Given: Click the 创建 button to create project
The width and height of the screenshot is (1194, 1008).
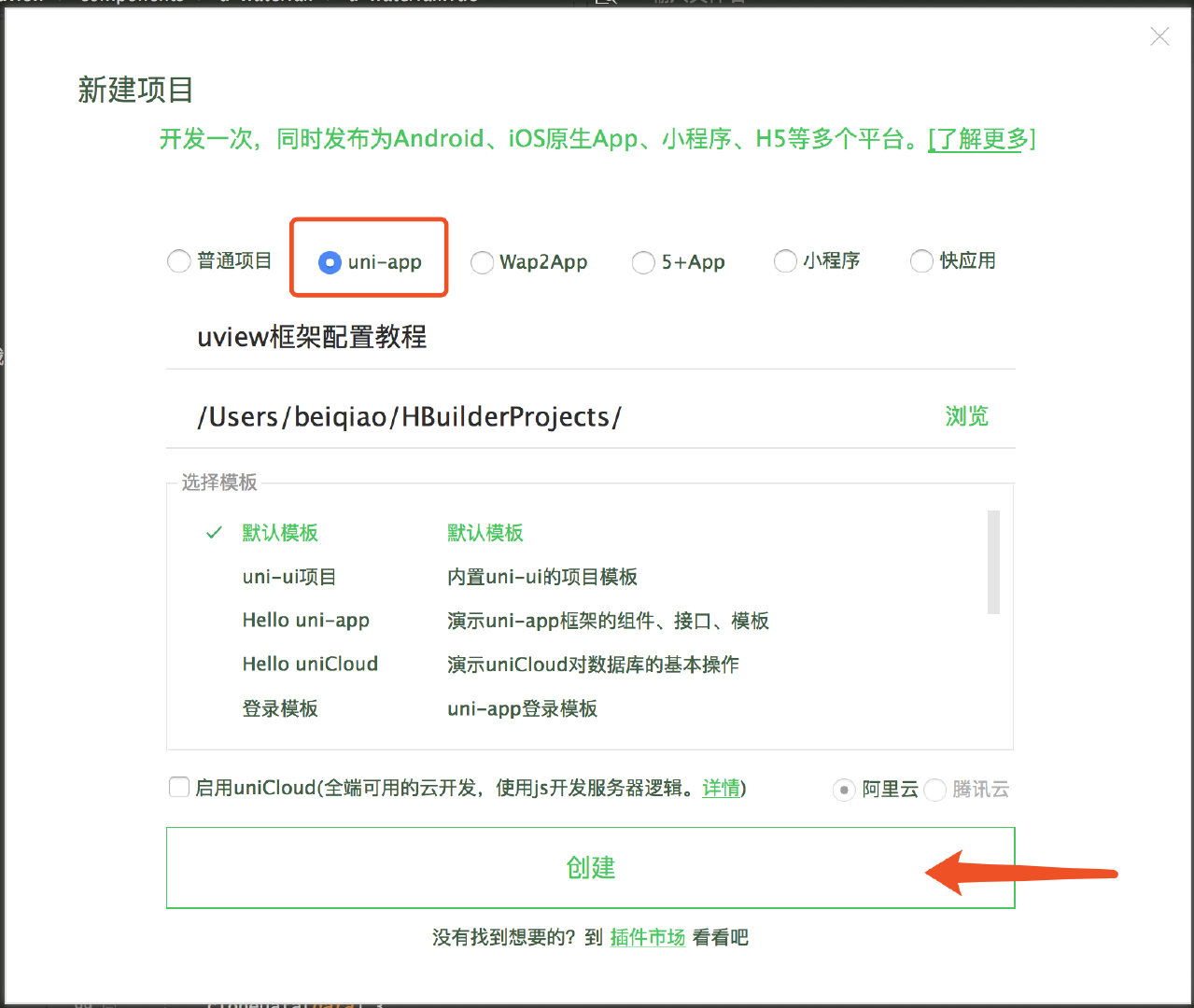Looking at the screenshot, I should pyautogui.click(x=590, y=868).
